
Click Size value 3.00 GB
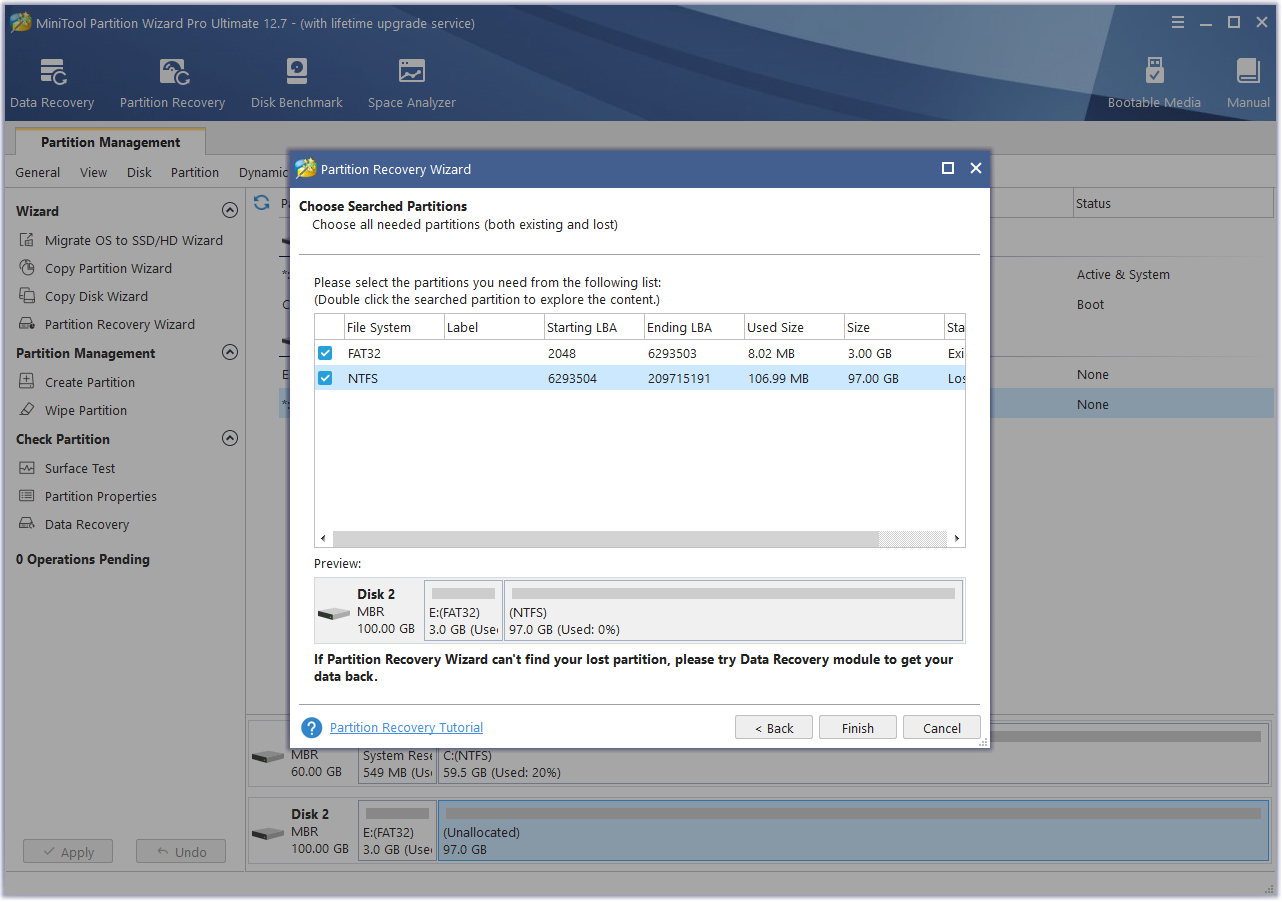pos(872,353)
